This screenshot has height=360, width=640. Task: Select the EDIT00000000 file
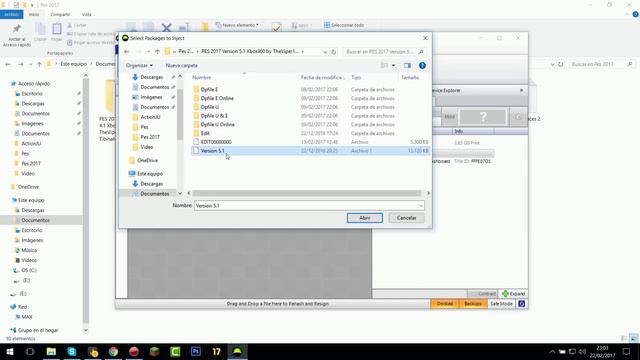coord(216,142)
